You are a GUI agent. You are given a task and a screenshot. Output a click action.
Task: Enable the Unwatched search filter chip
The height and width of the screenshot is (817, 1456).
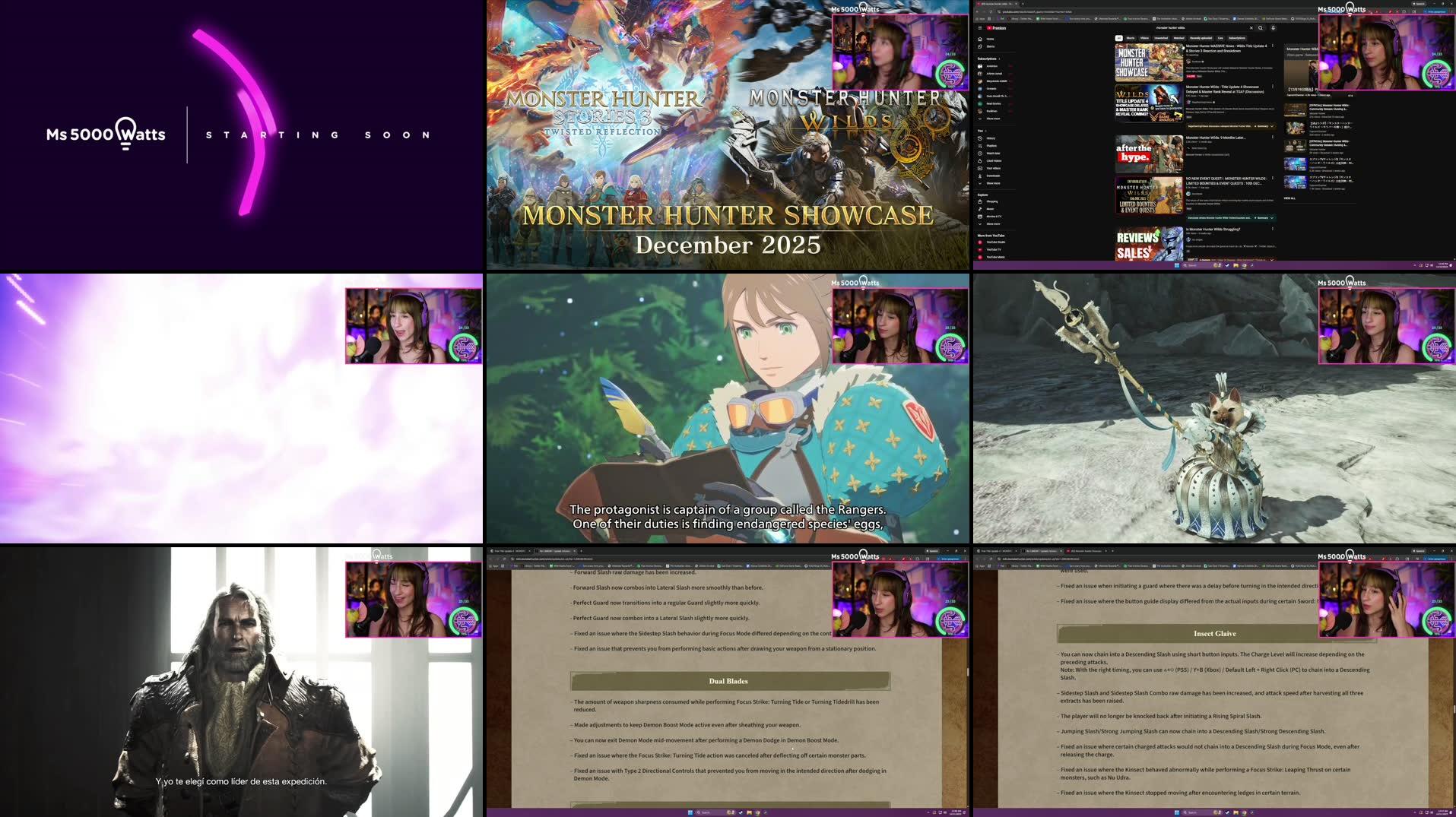pos(1161,38)
